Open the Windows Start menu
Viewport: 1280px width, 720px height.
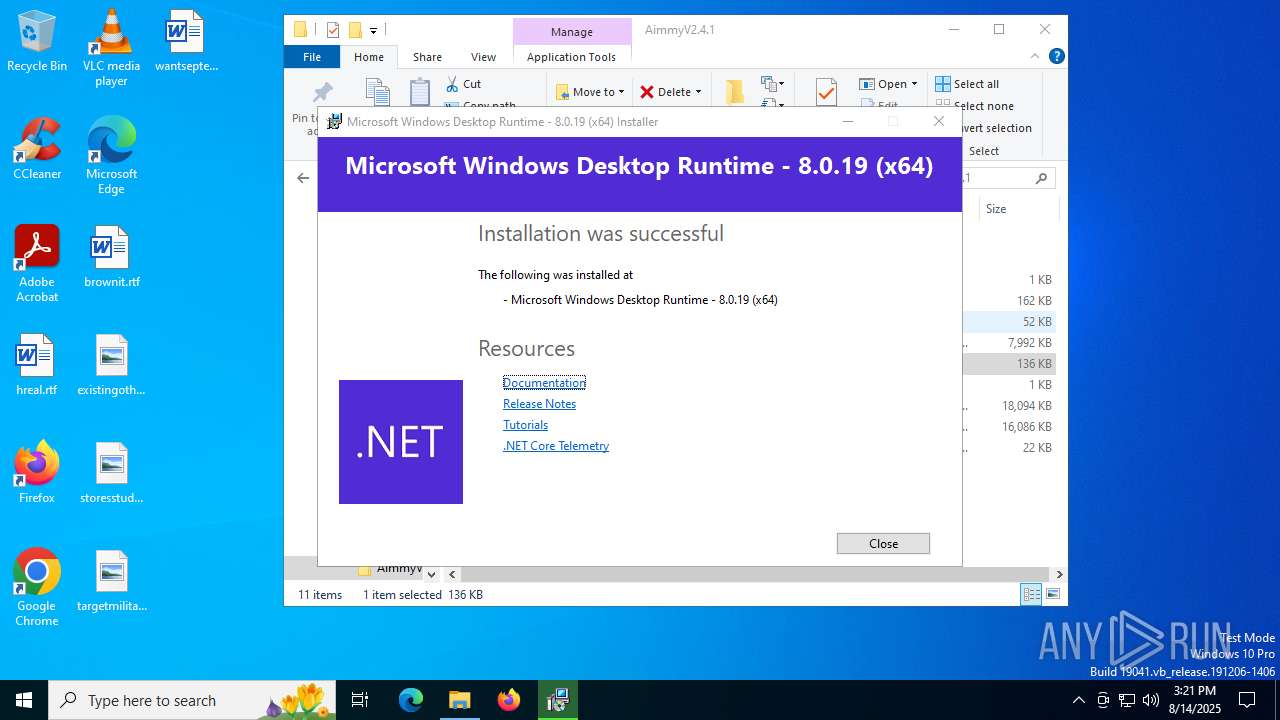(24, 700)
